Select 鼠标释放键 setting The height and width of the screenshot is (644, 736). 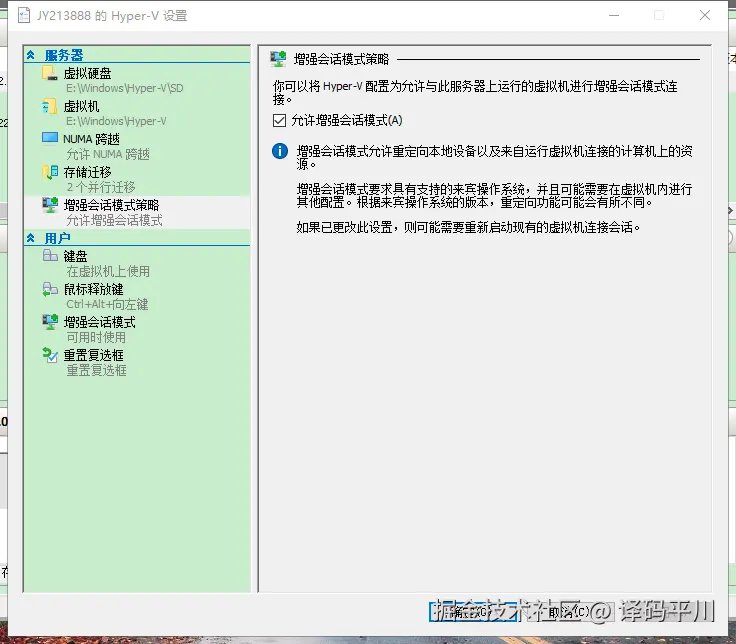(x=93, y=289)
